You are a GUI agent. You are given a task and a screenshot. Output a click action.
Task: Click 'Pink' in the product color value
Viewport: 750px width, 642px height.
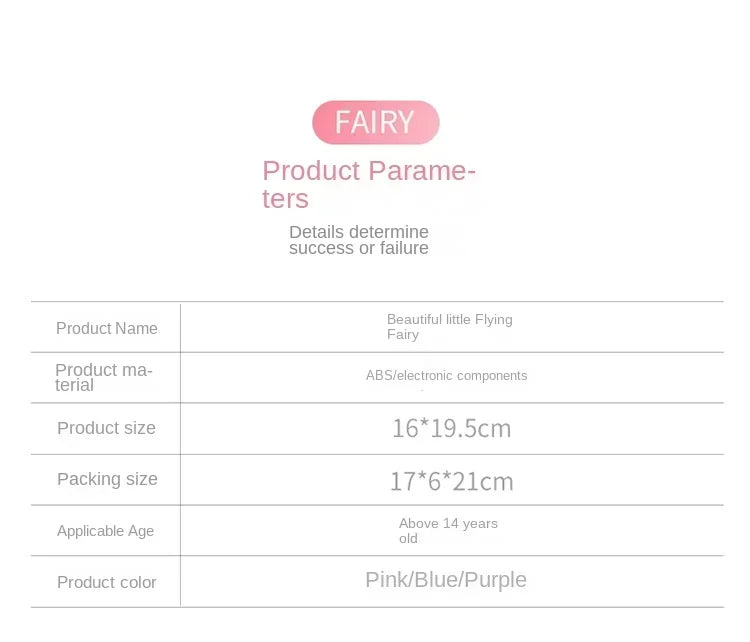386,580
